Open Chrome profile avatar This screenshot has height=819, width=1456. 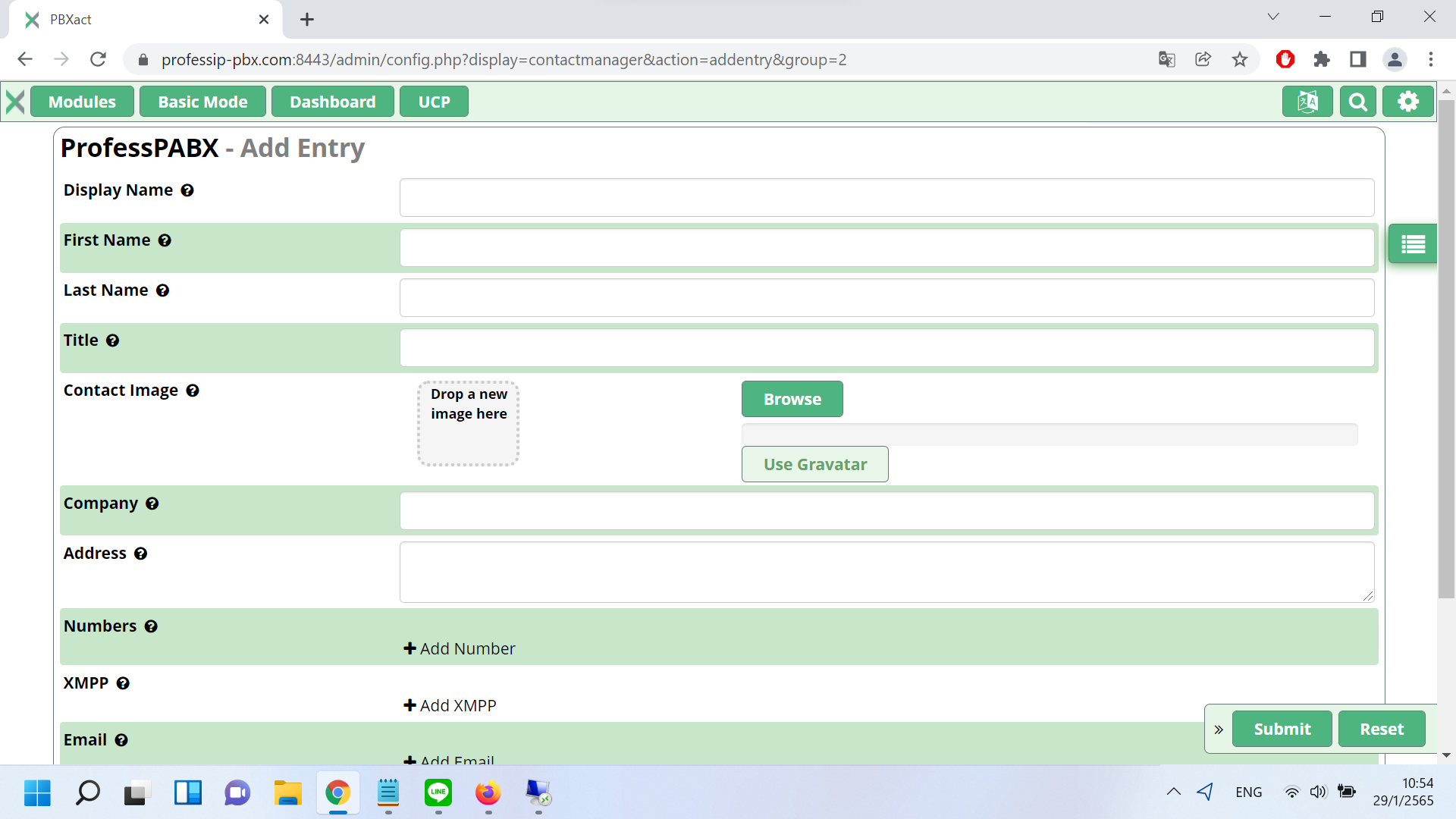click(1395, 59)
